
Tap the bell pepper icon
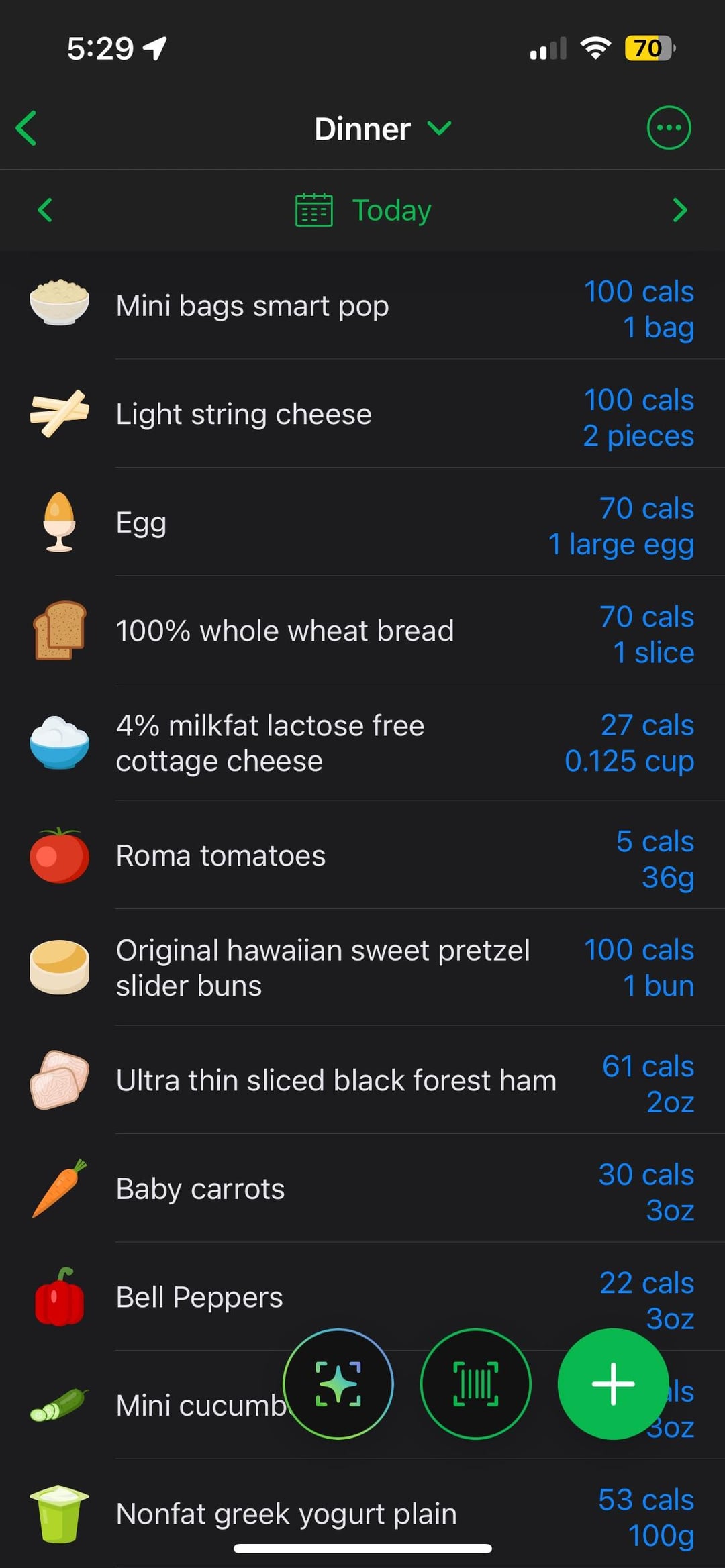(x=59, y=1297)
